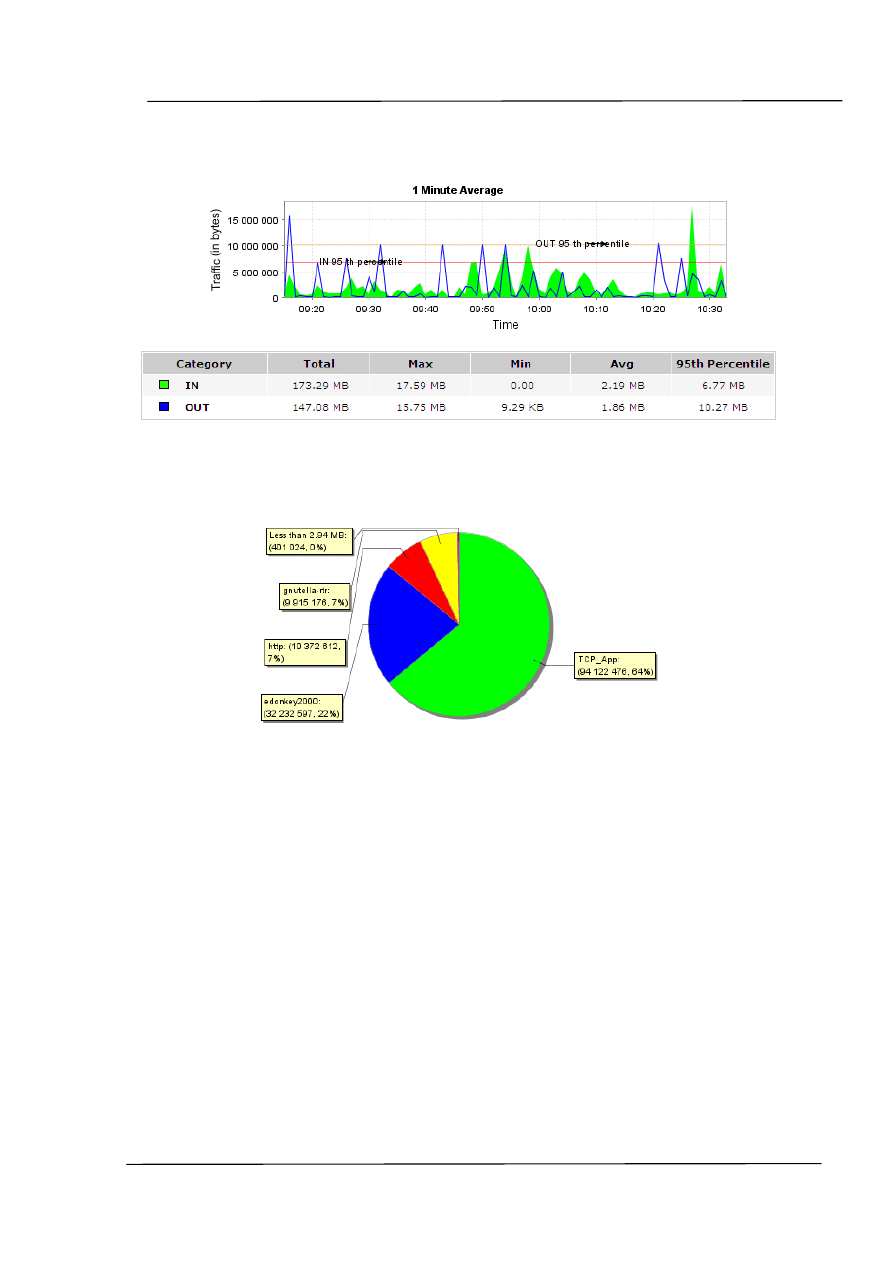This screenshot has width=893, height=1263.
Task: Click the '1 Minute Average' chart title
Action: coord(458,190)
